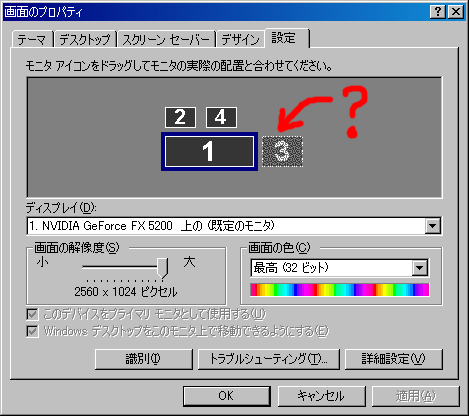Viewport: 469px width, 416px height.
Task: Click the title bar help question button
Action: [438, 12]
